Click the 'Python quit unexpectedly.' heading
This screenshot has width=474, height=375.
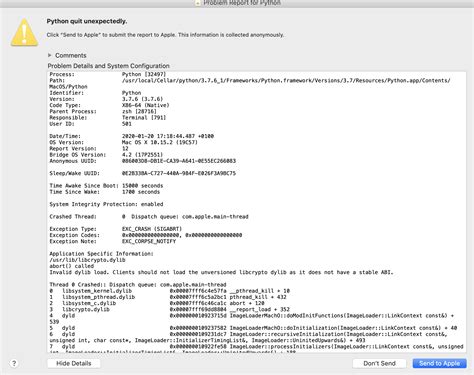tap(87, 21)
